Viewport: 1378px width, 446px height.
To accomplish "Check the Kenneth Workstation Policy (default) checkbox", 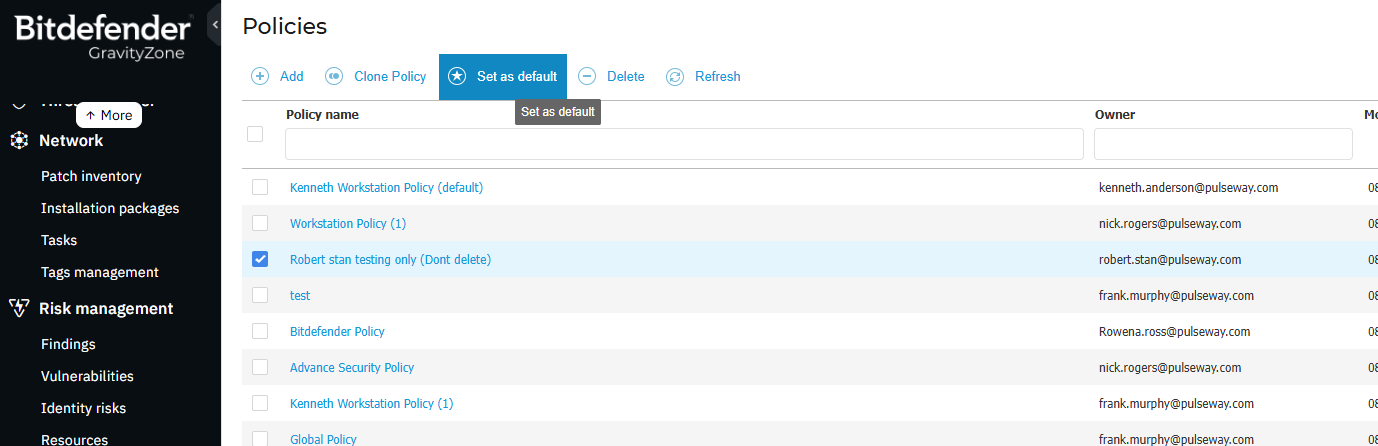I will tap(260, 187).
